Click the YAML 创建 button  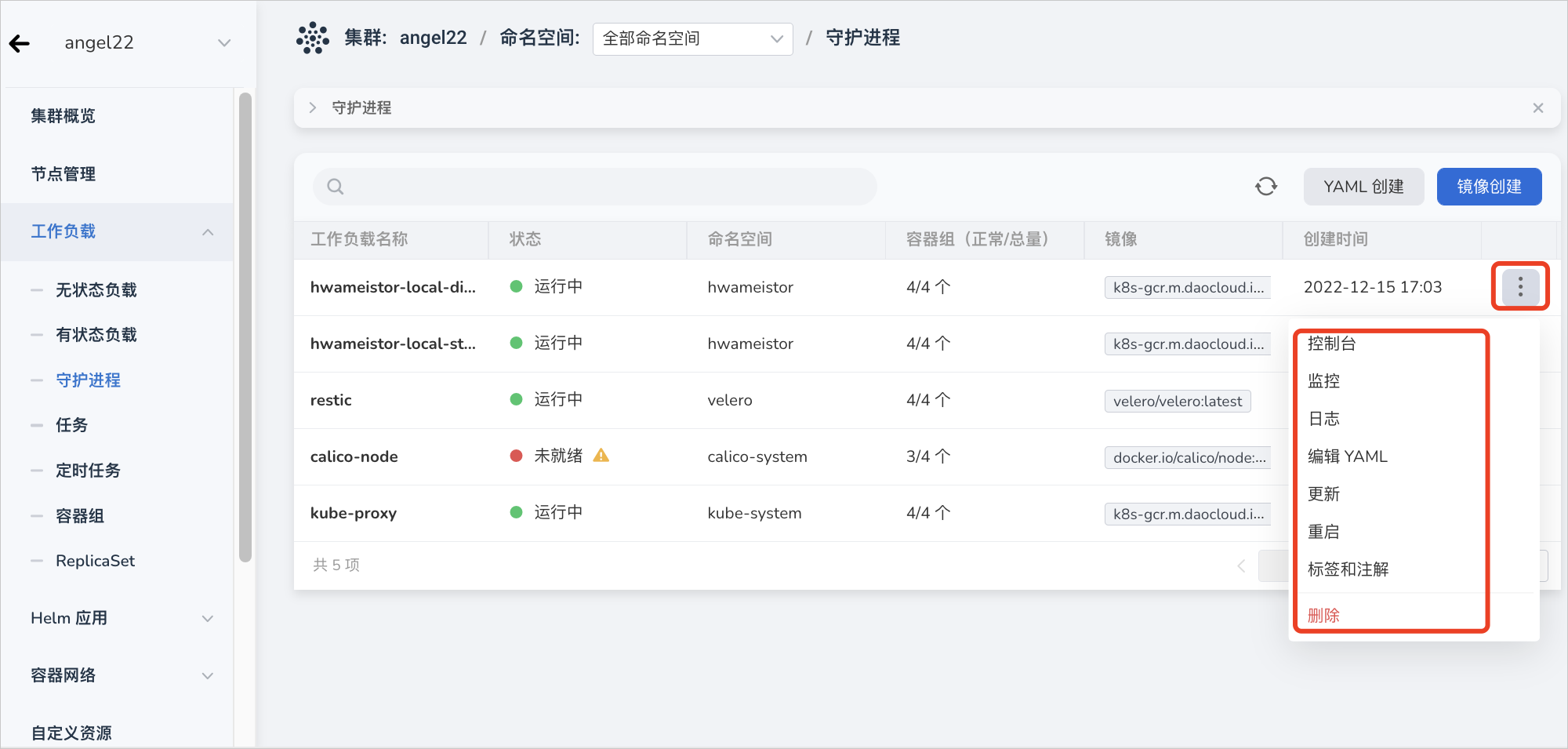(1363, 187)
